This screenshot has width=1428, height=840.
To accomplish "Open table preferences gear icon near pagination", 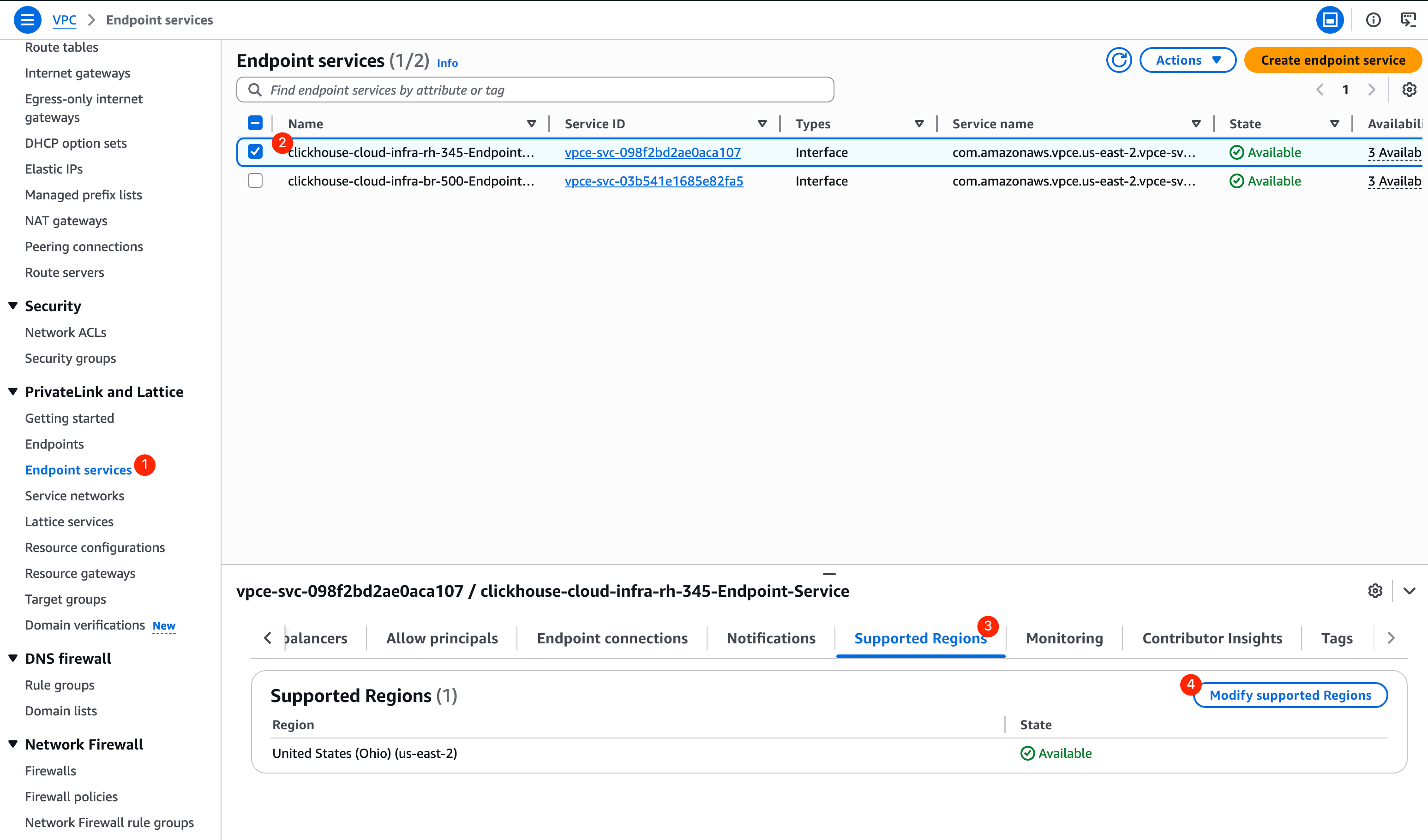I will click(1409, 90).
